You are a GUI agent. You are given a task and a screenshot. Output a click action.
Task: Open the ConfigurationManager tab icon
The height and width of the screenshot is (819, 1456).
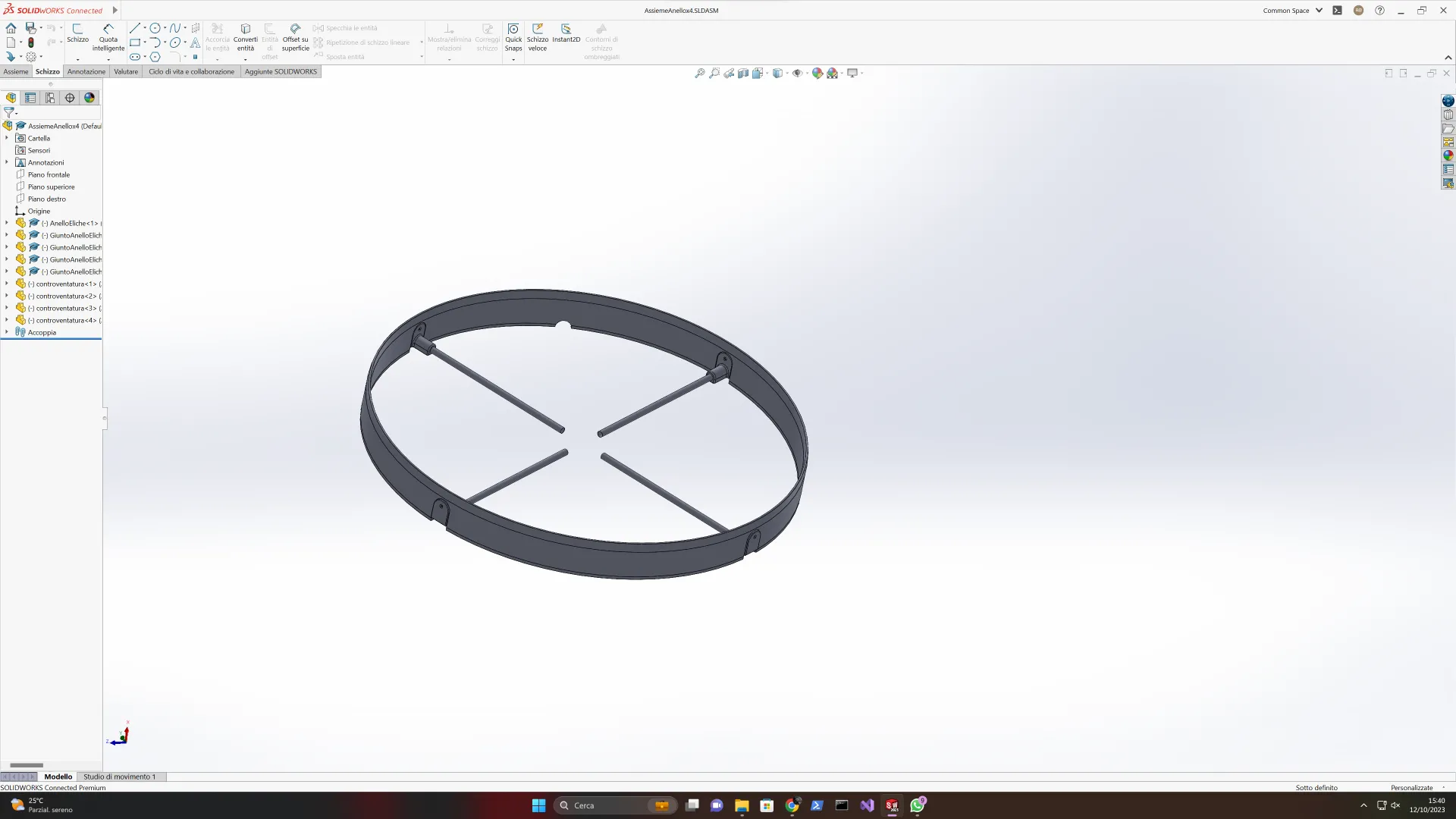click(50, 98)
